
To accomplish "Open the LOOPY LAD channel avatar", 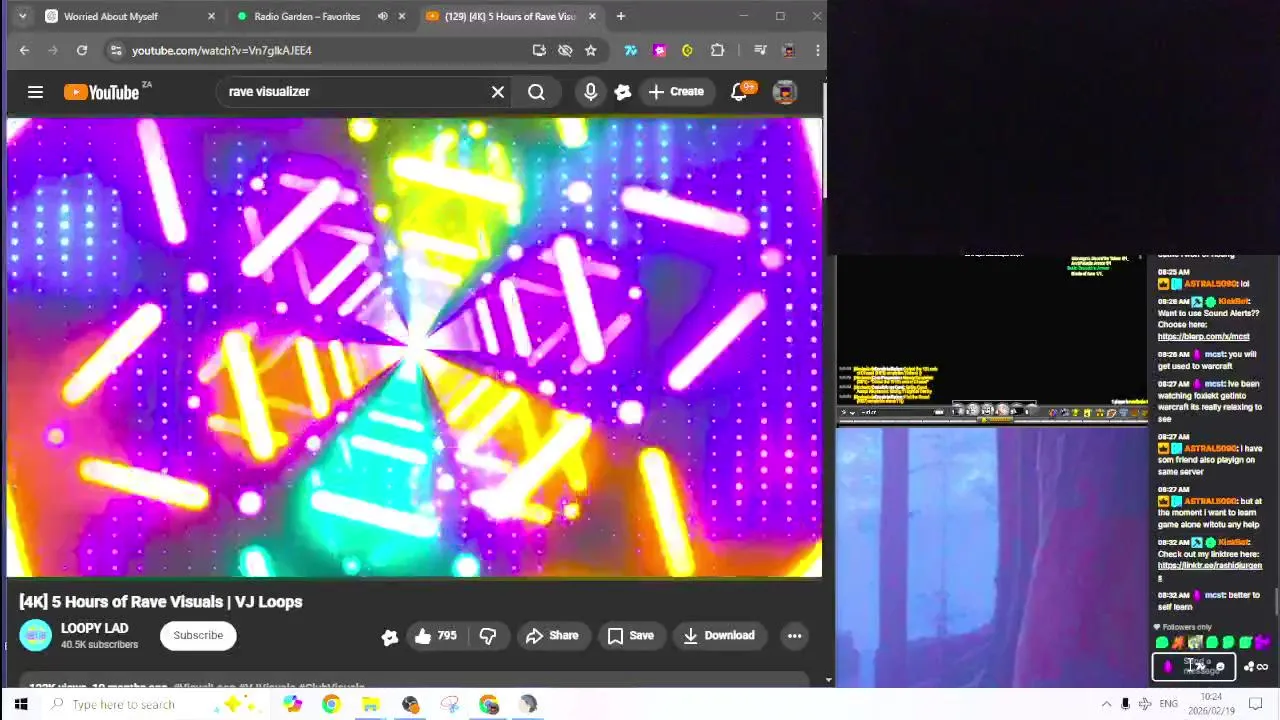I will (x=35, y=635).
